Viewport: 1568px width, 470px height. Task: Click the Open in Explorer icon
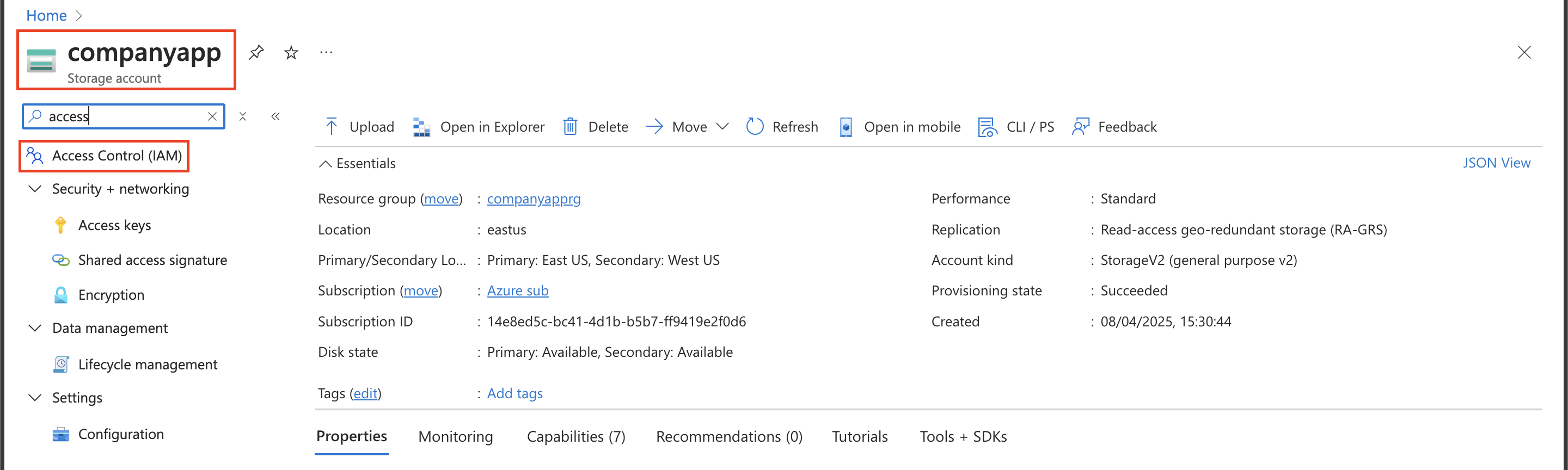click(x=421, y=127)
